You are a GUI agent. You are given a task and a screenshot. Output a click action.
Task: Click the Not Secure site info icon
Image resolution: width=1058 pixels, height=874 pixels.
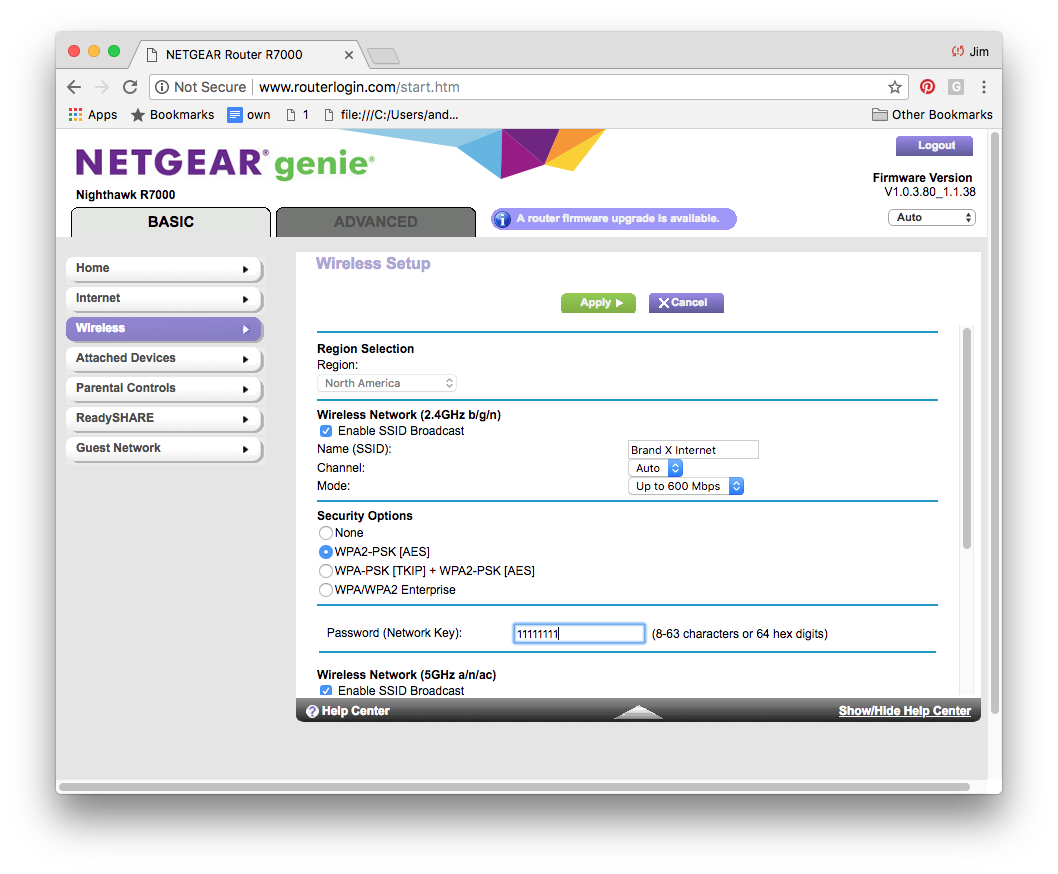pos(162,87)
